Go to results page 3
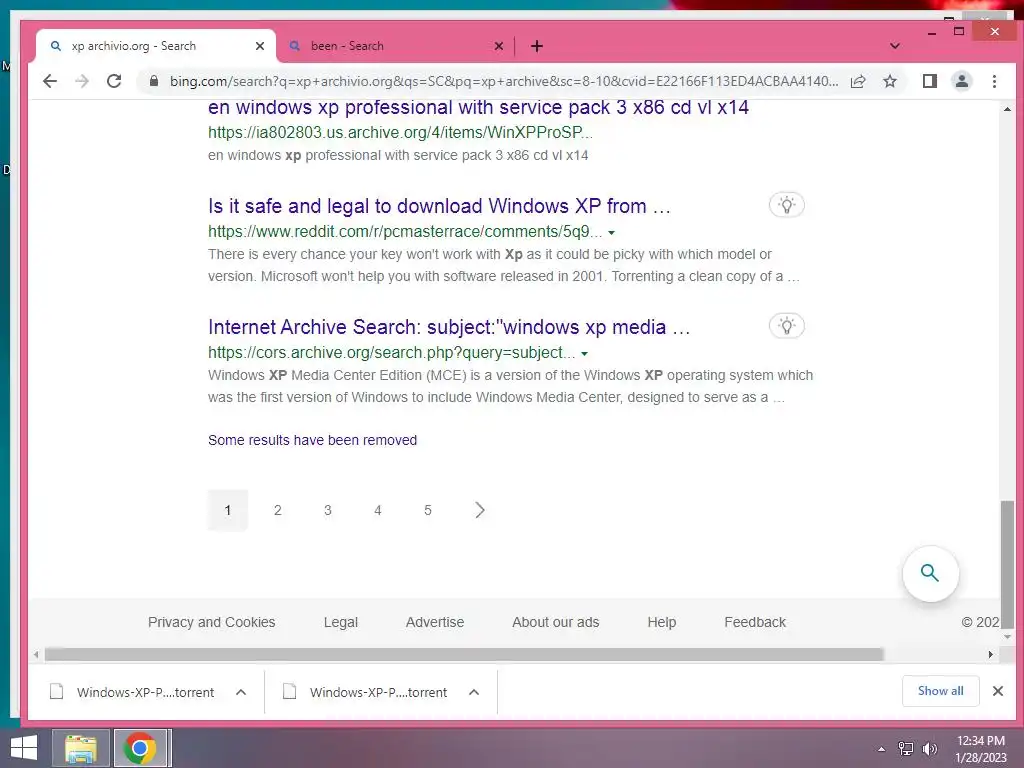Screen dimensions: 1024x768 [x=328, y=510]
